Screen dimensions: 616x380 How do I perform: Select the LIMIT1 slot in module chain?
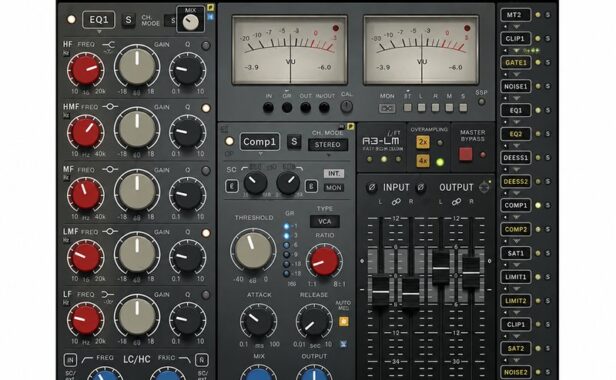(515, 277)
